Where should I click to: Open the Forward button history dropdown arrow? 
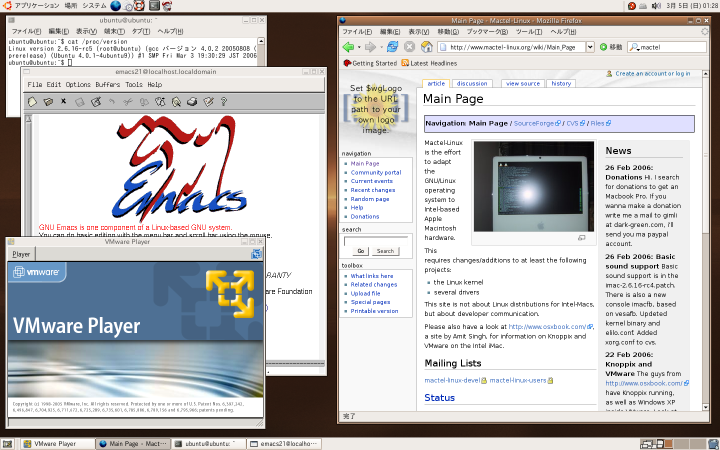[x=381, y=47]
